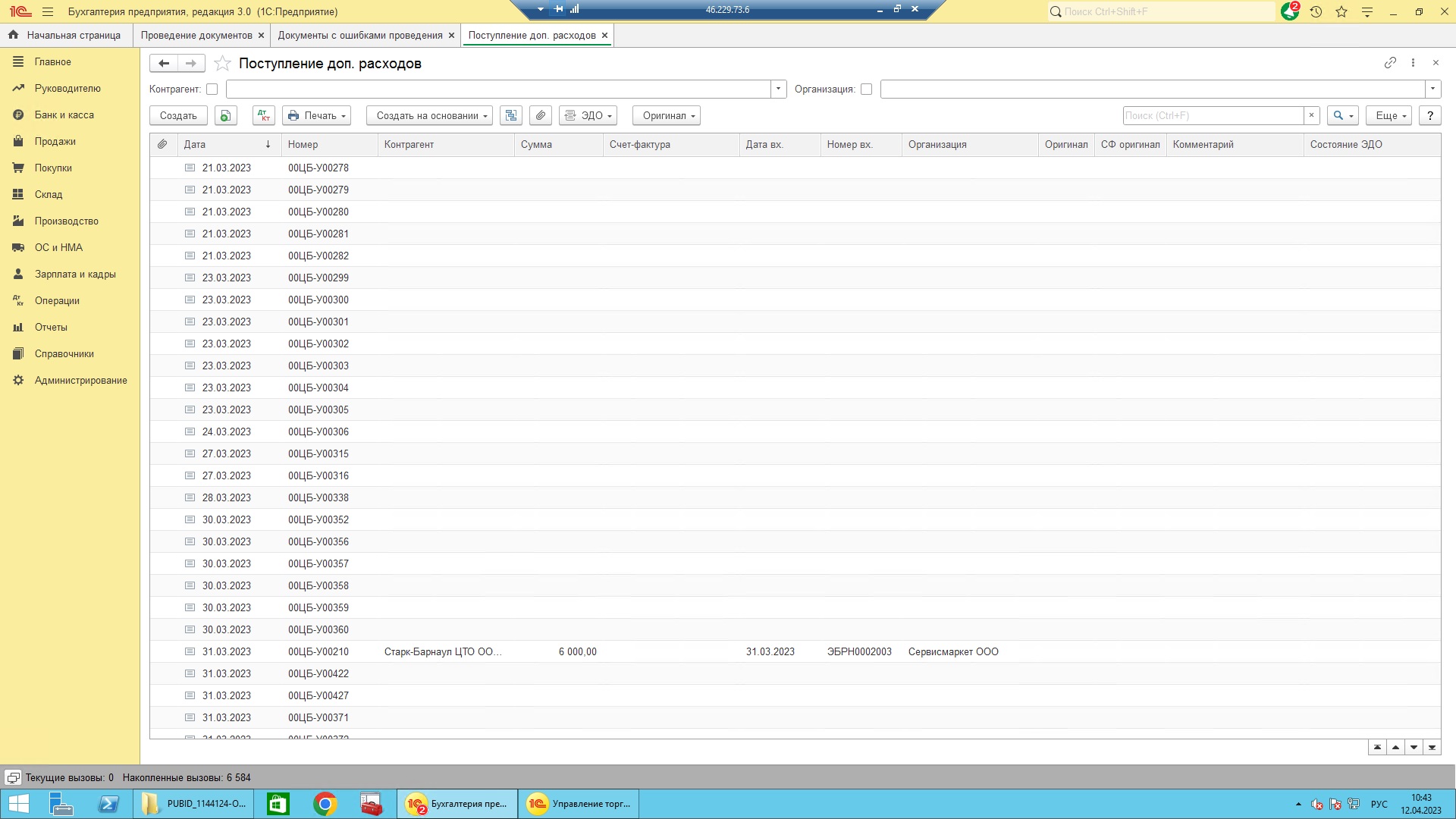The height and width of the screenshot is (819, 1456).
Task: Click the related documents structure icon
Action: click(511, 115)
